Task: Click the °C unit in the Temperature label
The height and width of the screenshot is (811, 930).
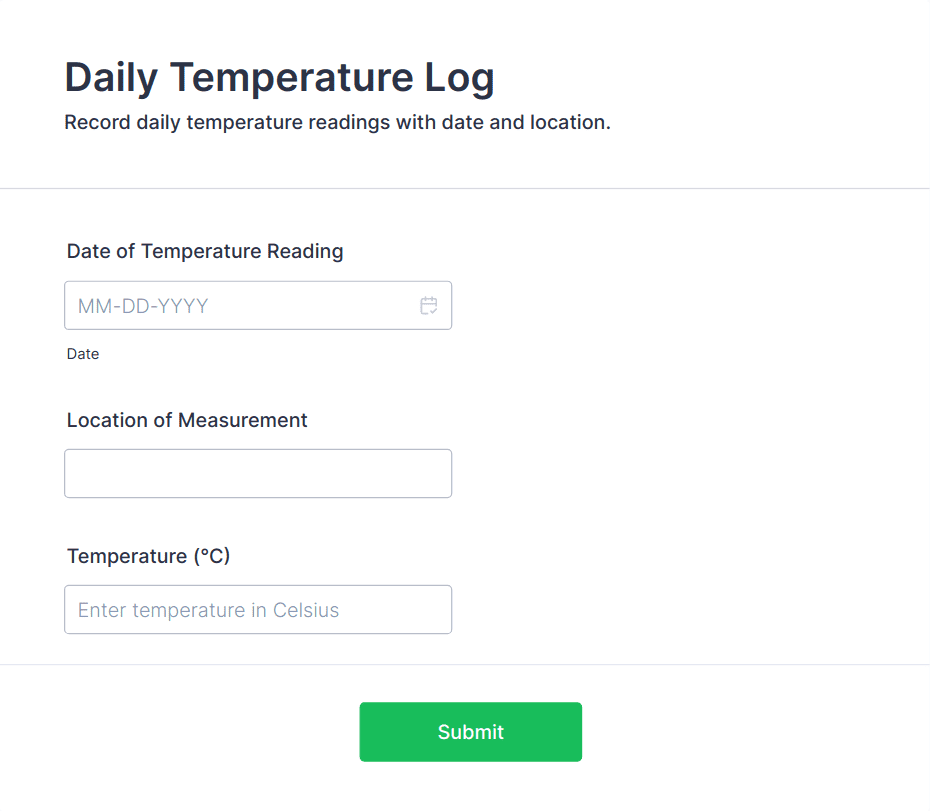Action: 212,556
